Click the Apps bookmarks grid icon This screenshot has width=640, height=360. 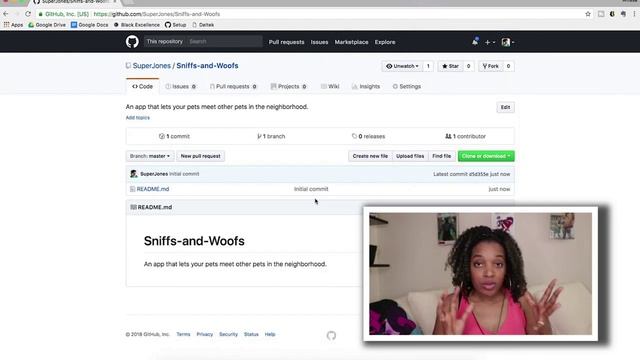tap(7, 25)
